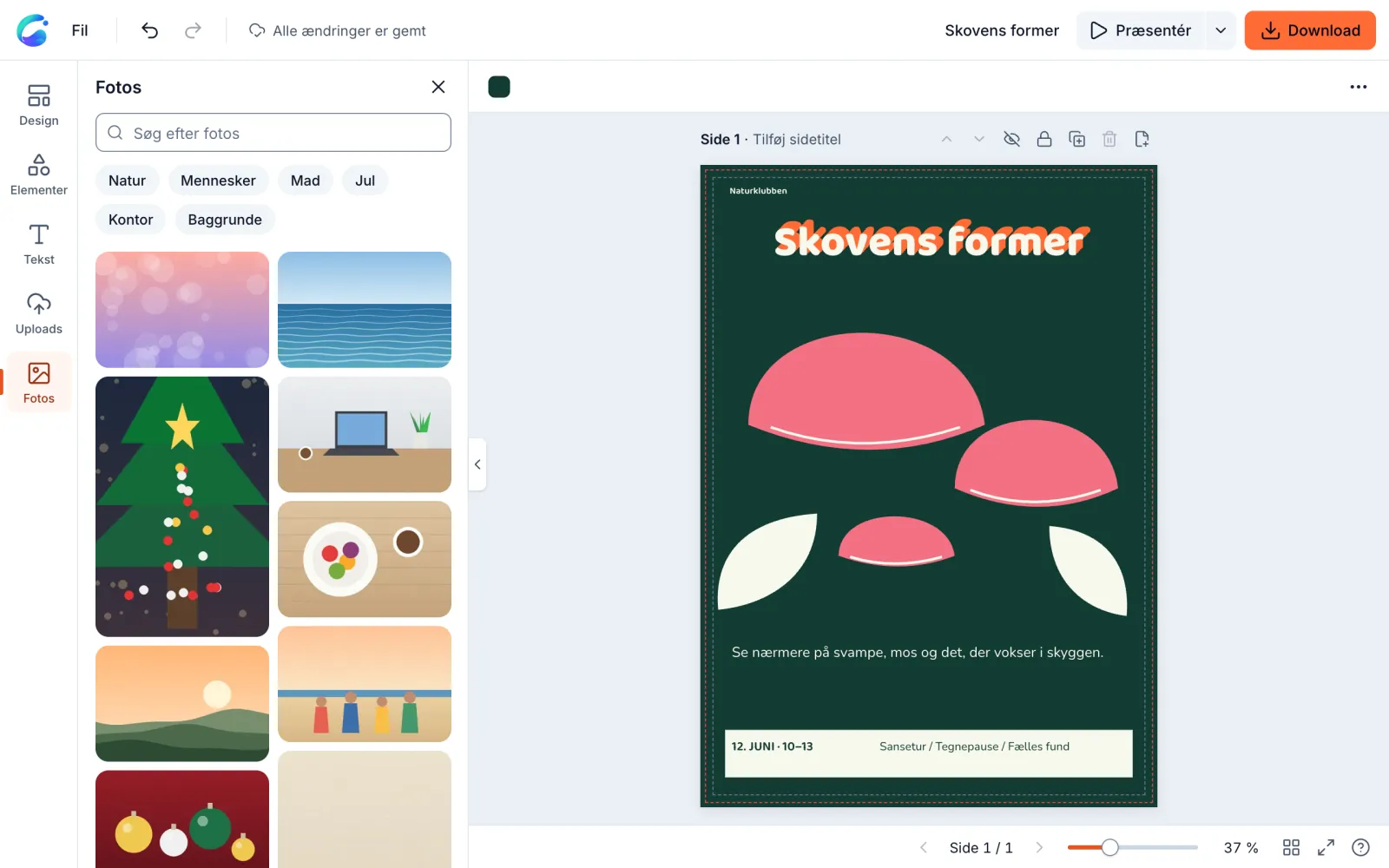This screenshot has height=868, width=1389.
Task: Hide page with the eye-slash icon
Action: click(1011, 139)
